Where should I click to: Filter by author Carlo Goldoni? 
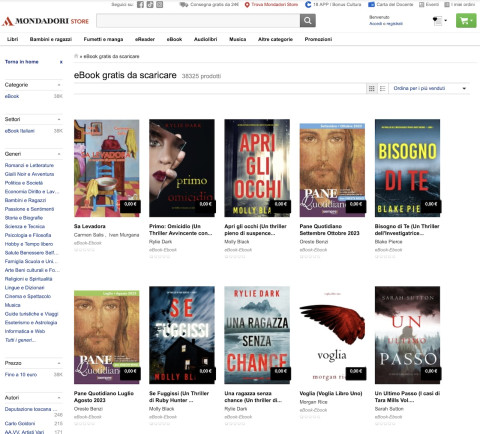point(20,424)
